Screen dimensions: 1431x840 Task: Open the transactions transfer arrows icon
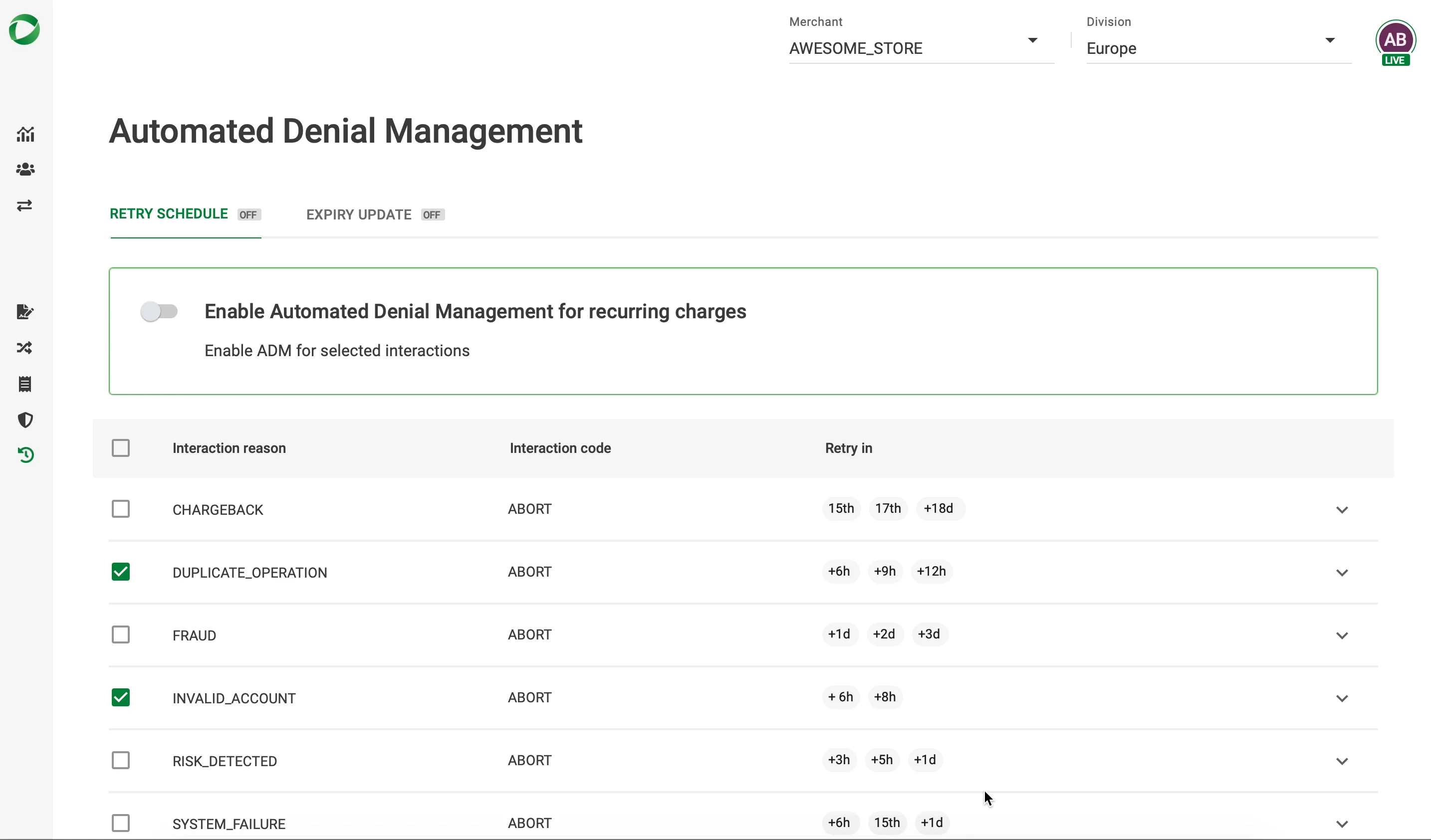coord(25,206)
